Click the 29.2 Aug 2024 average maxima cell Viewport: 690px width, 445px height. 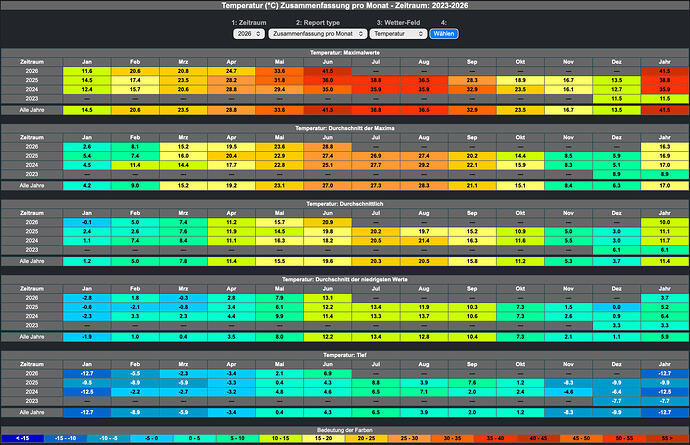coord(424,165)
